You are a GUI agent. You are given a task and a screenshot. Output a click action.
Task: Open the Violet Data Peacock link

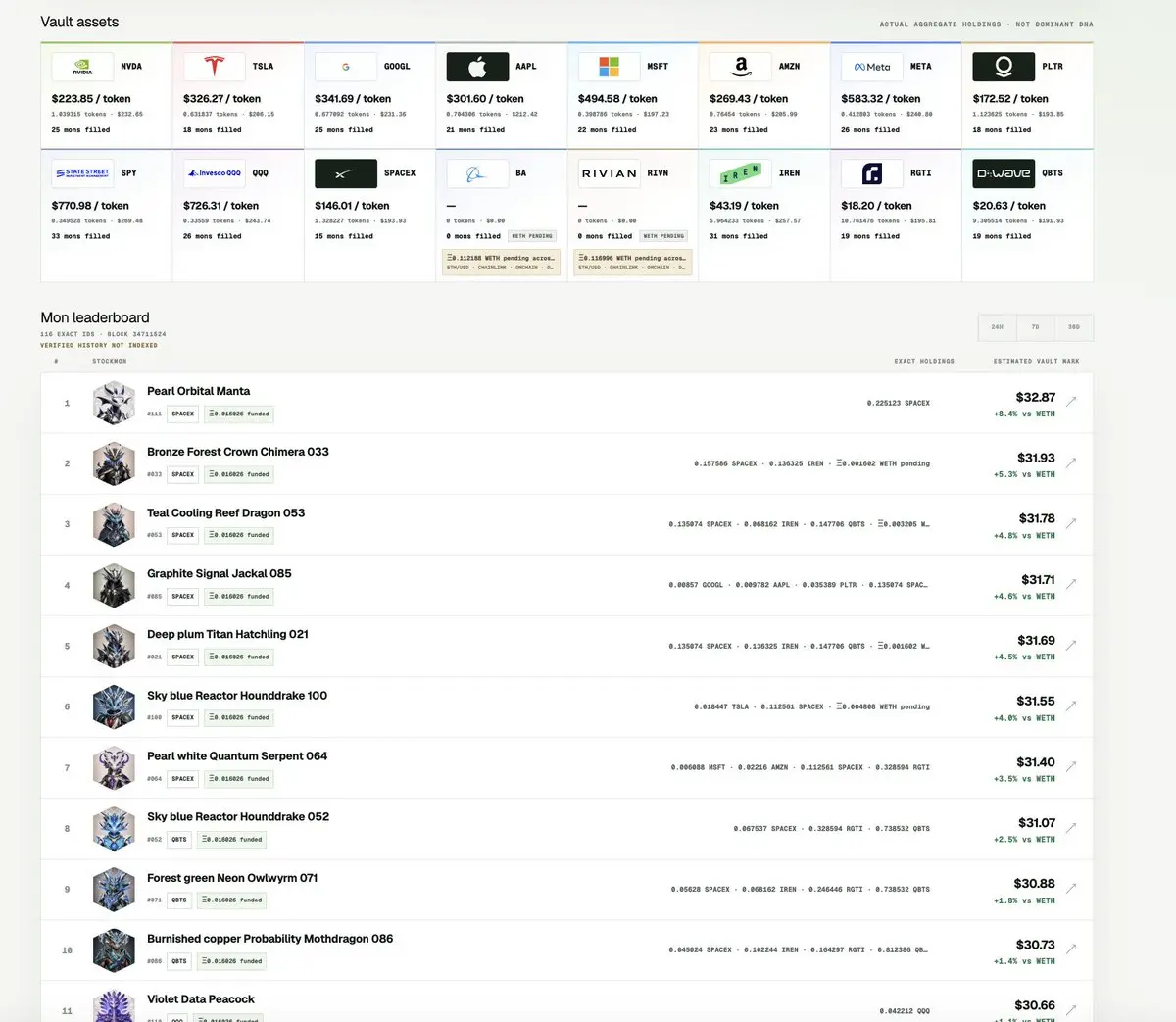coord(201,999)
